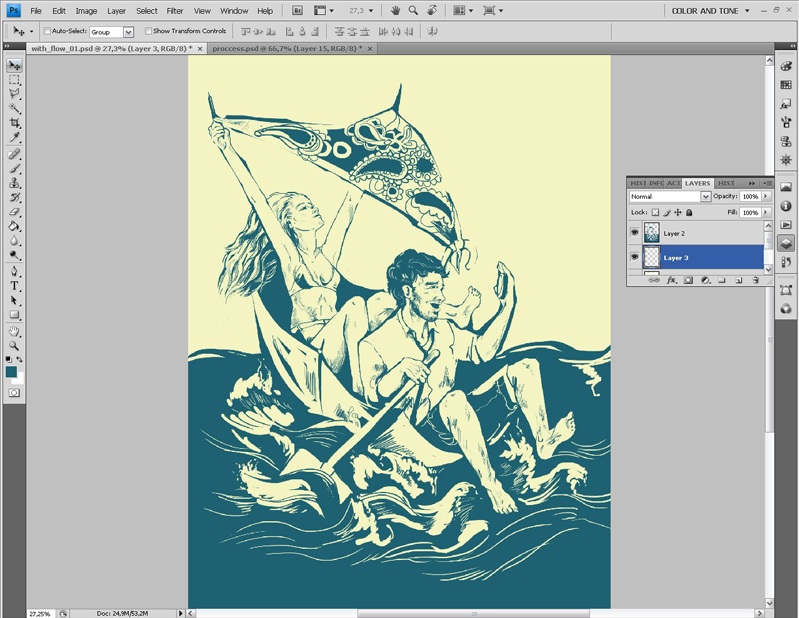
Task: Launch Adobe Bridge from the top bar
Action: (x=299, y=10)
